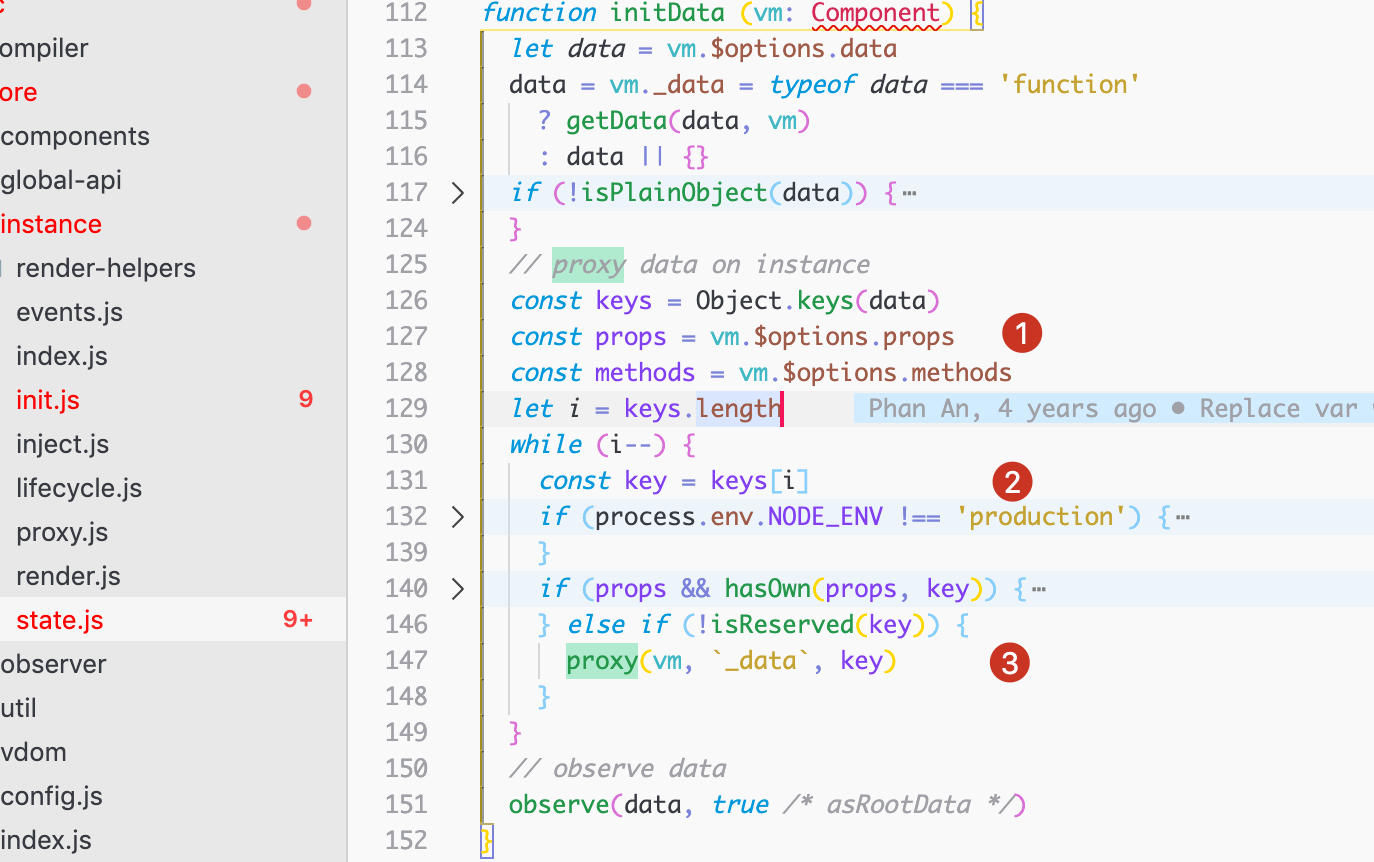Click the Component type annotation

[x=876, y=13]
